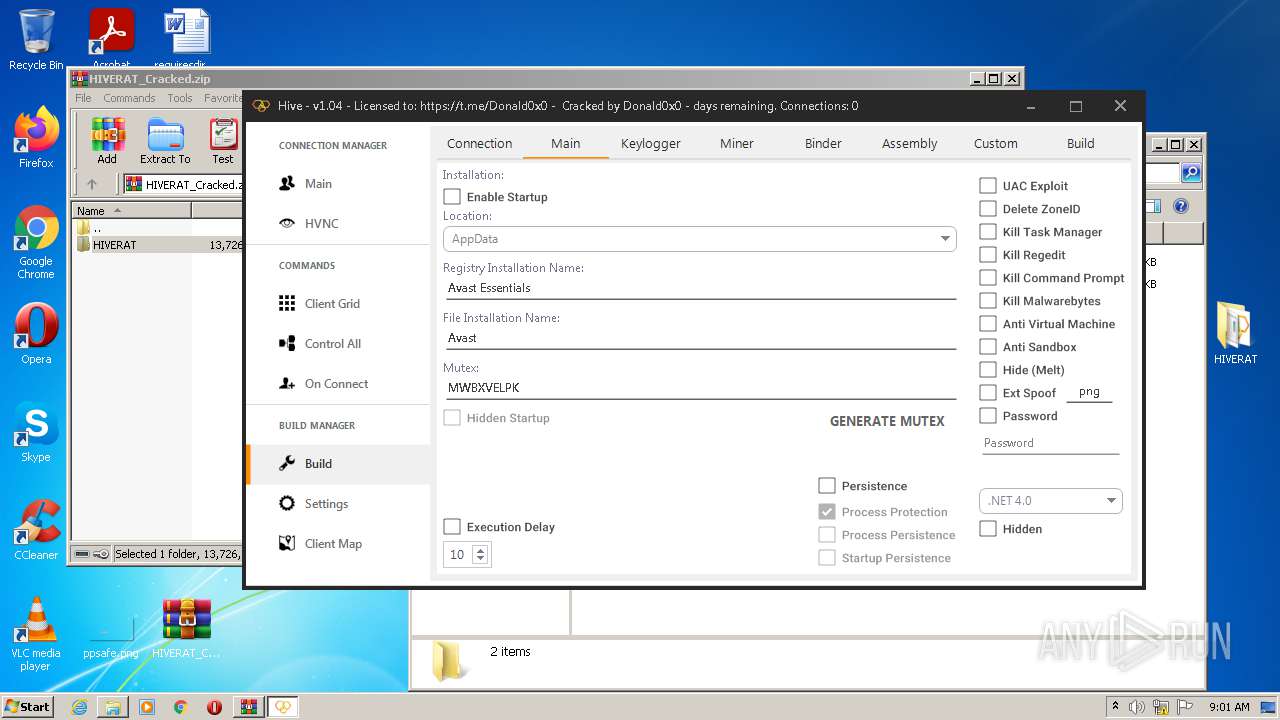
Task: Adjust execution delay value stepper
Action: click(x=480, y=554)
